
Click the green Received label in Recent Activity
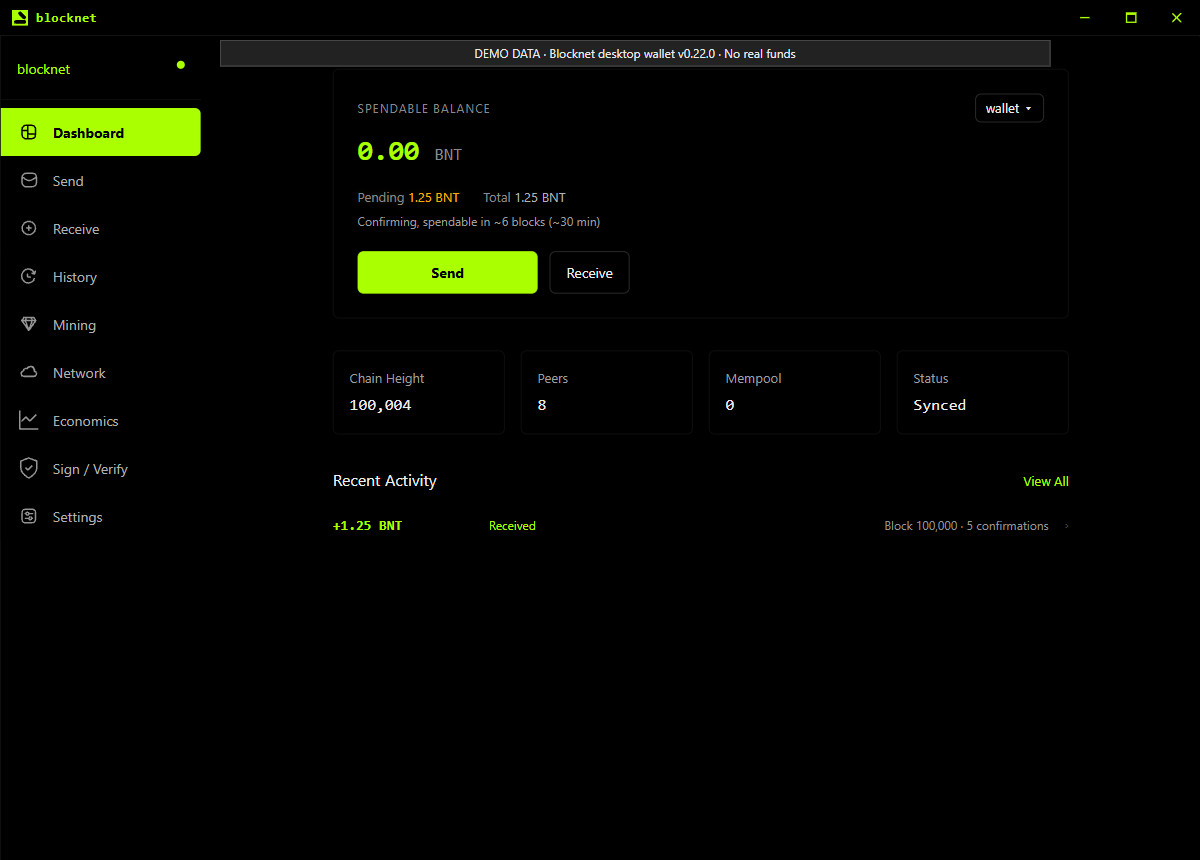click(x=512, y=526)
